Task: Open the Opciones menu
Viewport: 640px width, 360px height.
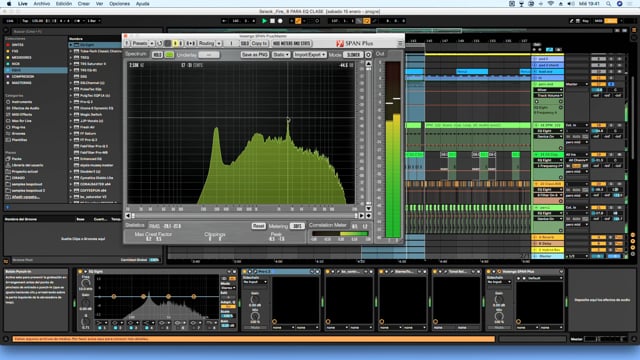Action: [119, 4]
